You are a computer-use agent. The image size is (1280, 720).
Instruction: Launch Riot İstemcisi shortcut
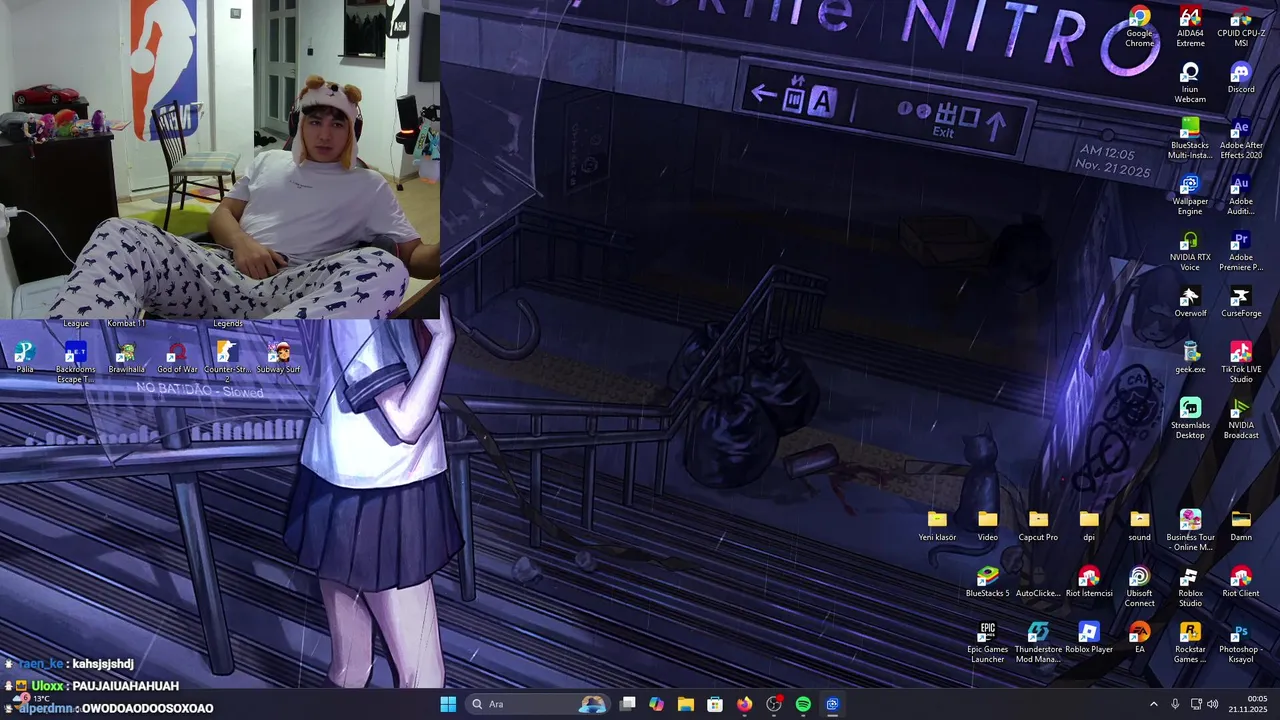[1089, 582]
